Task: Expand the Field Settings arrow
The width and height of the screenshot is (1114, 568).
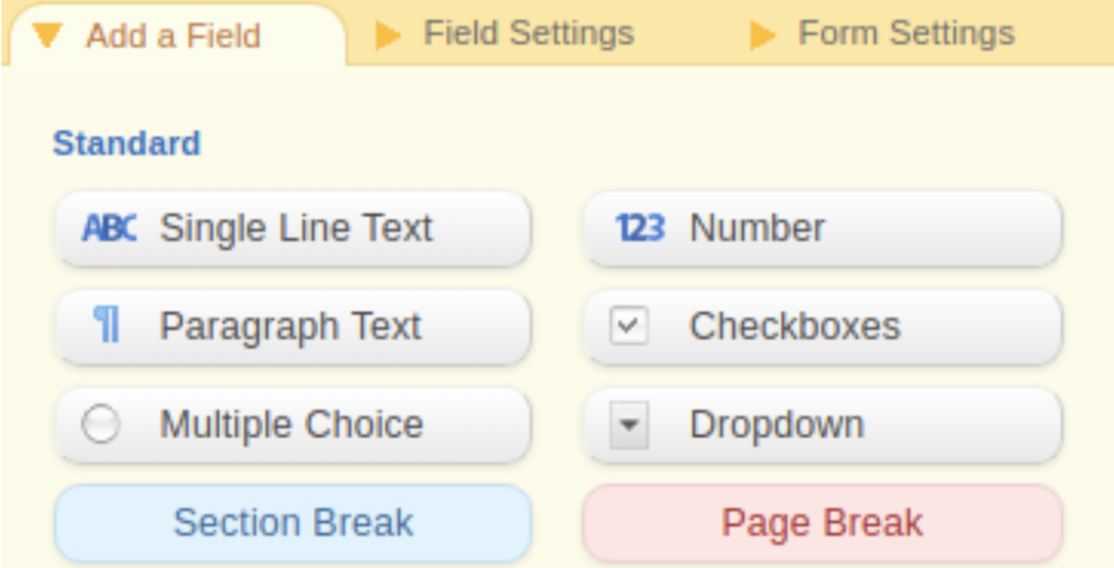Action: (x=388, y=36)
